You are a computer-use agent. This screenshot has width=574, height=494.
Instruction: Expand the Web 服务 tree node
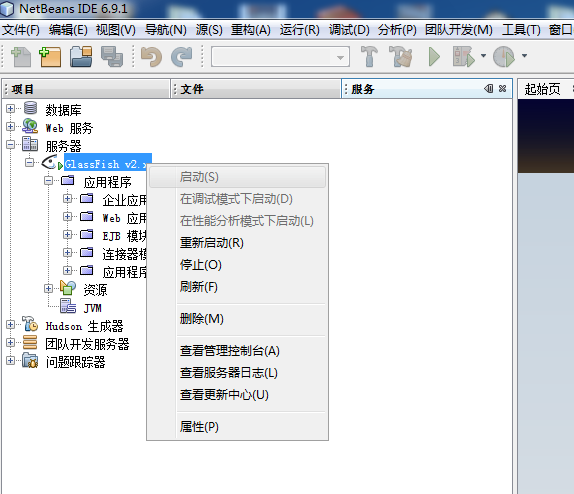coord(11,126)
